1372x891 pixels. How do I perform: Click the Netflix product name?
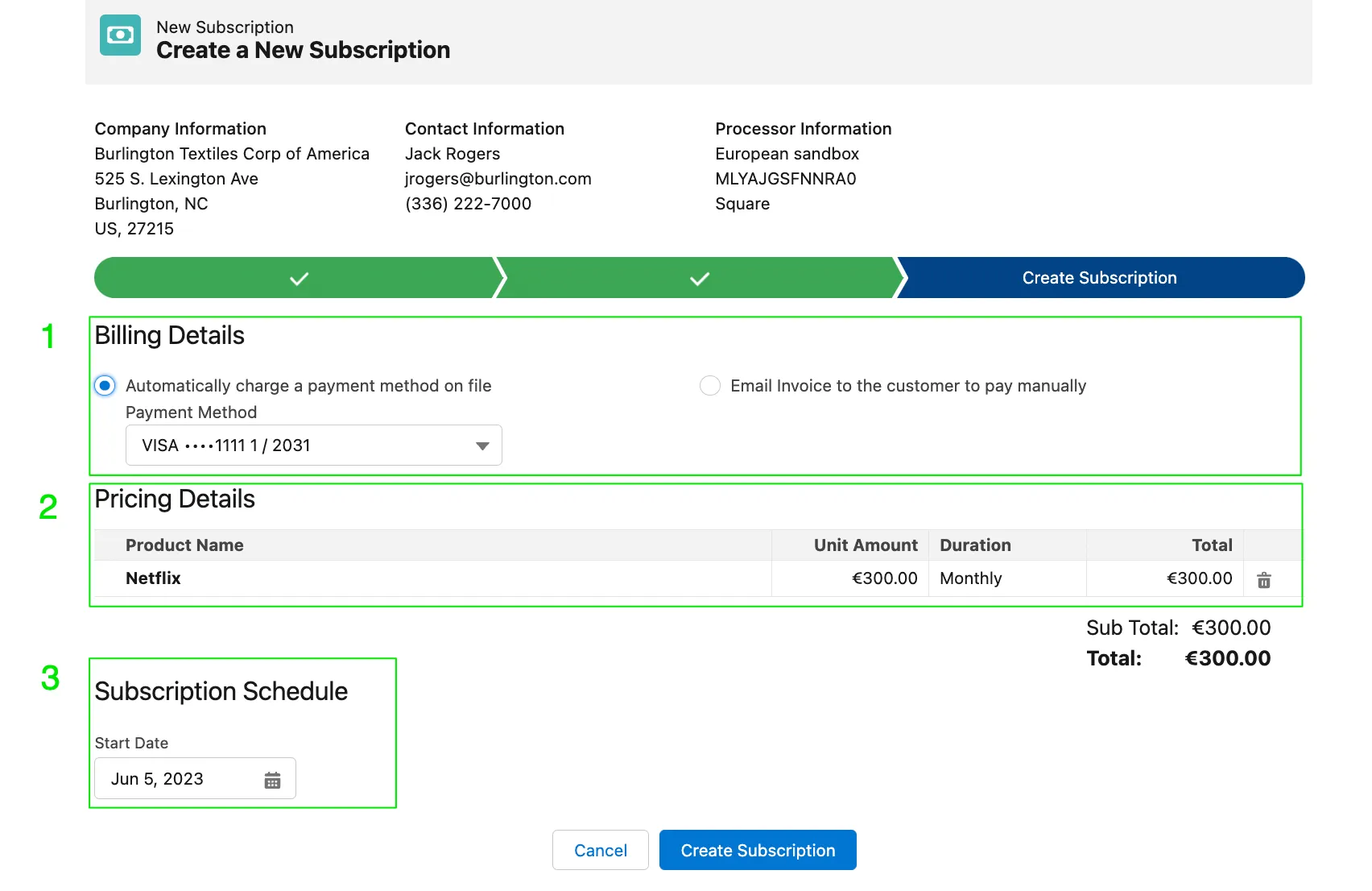[153, 578]
